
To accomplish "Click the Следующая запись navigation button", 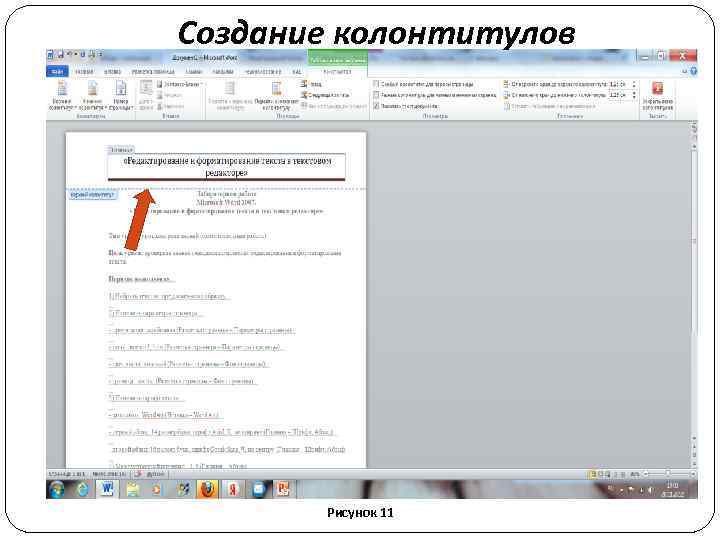I will point(326,95).
